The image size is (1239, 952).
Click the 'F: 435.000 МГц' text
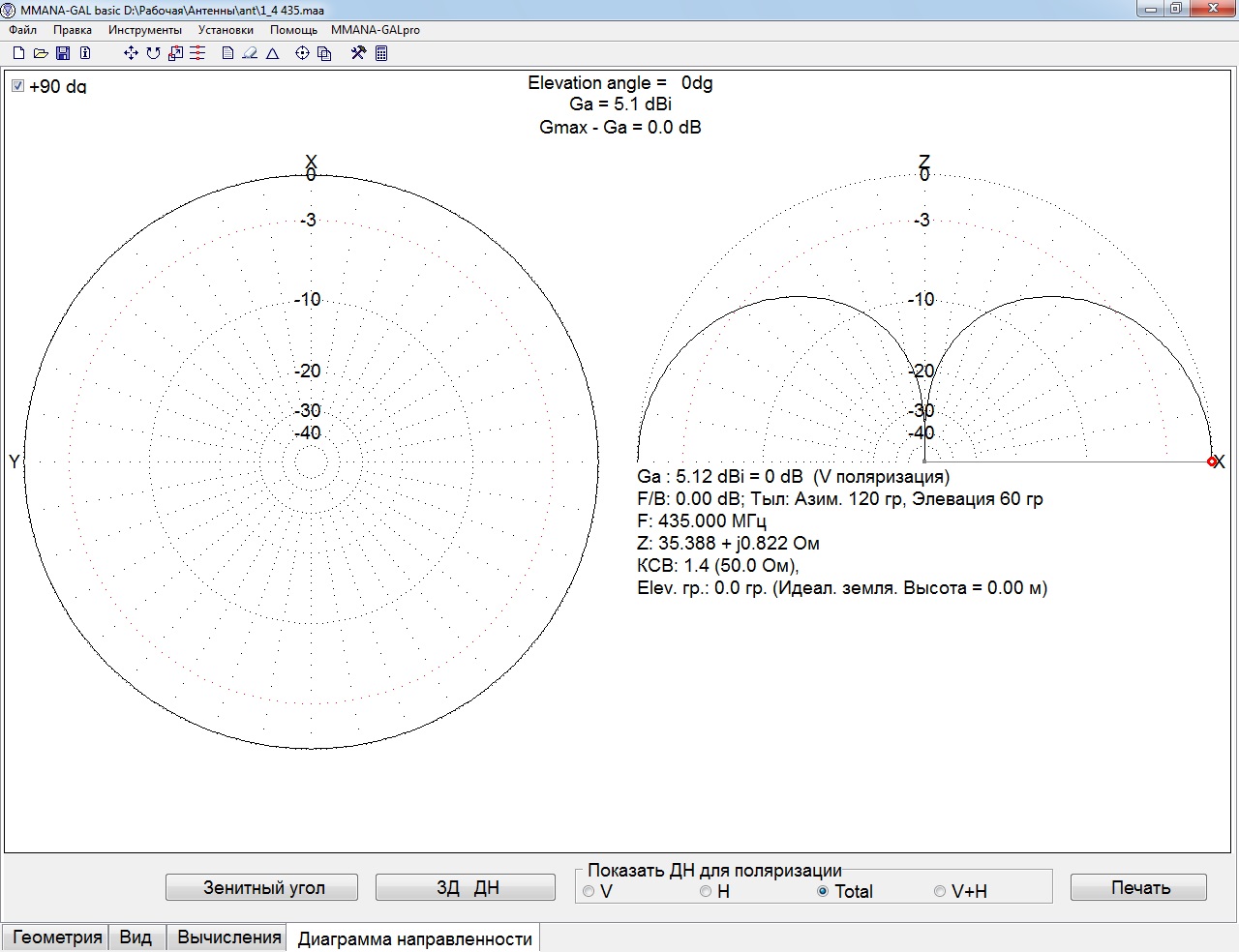click(x=702, y=521)
